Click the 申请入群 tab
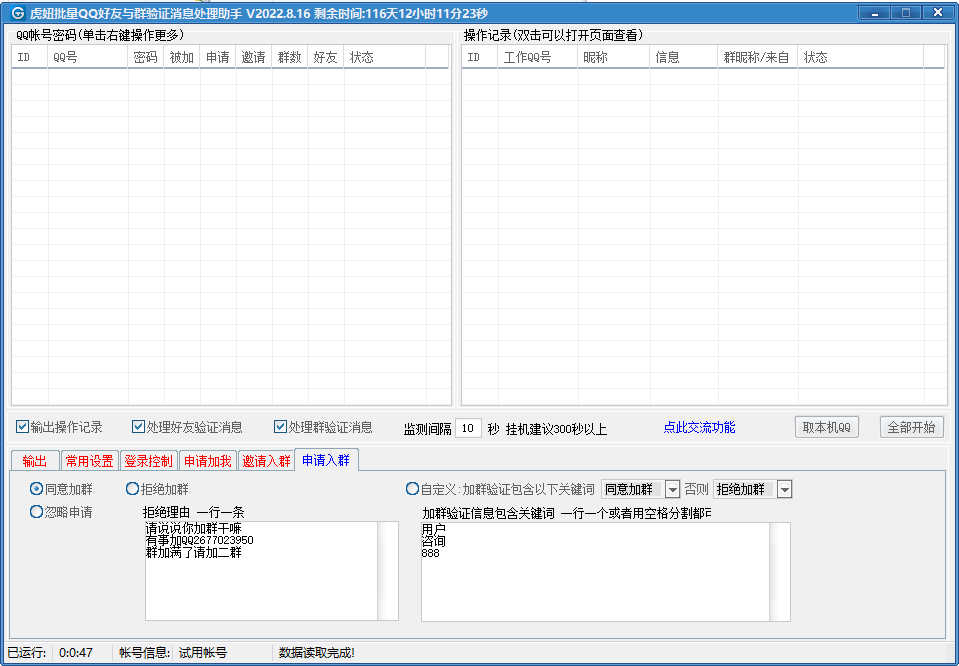 pos(326,460)
